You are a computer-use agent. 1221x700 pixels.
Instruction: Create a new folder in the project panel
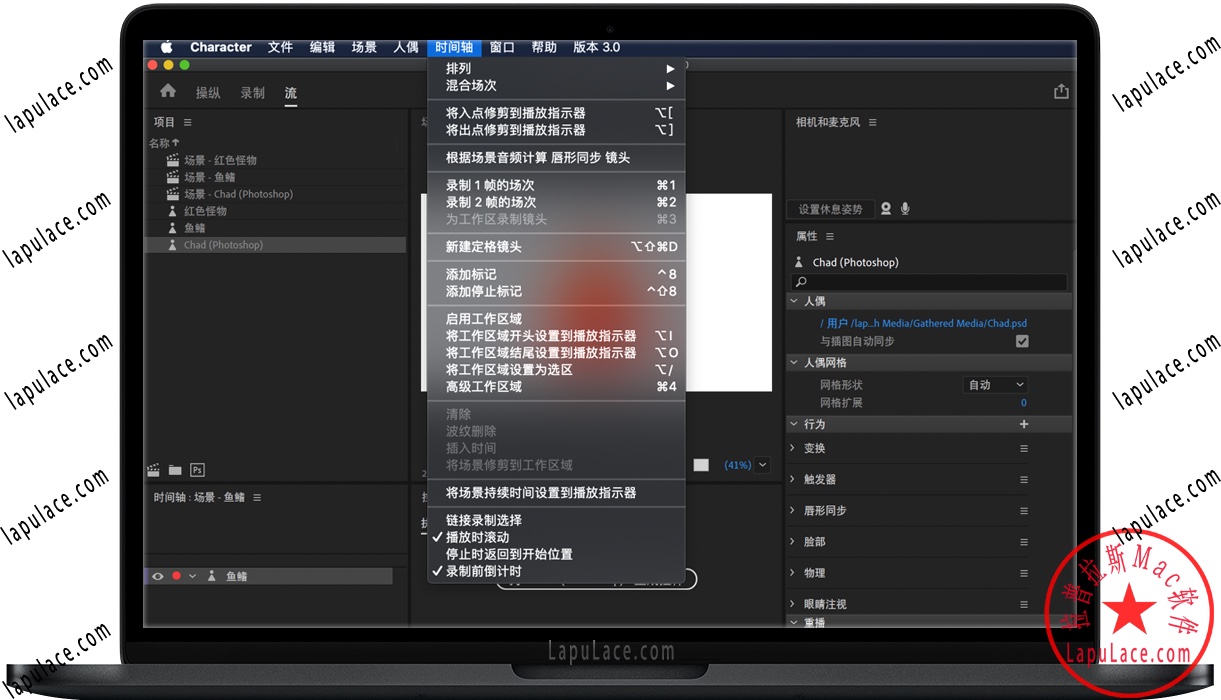pos(174,469)
